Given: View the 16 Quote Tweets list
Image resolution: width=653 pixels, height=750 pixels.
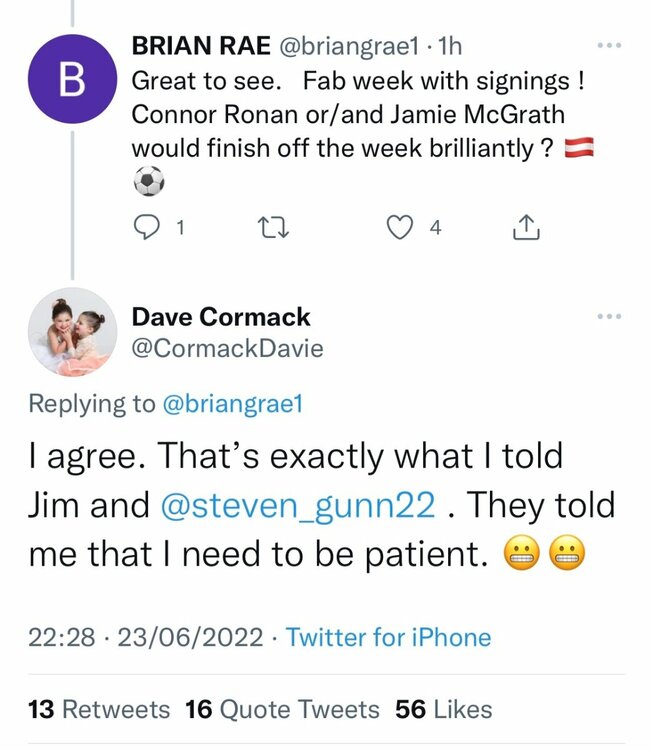Looking at the screenshot, I should [283, 709].
